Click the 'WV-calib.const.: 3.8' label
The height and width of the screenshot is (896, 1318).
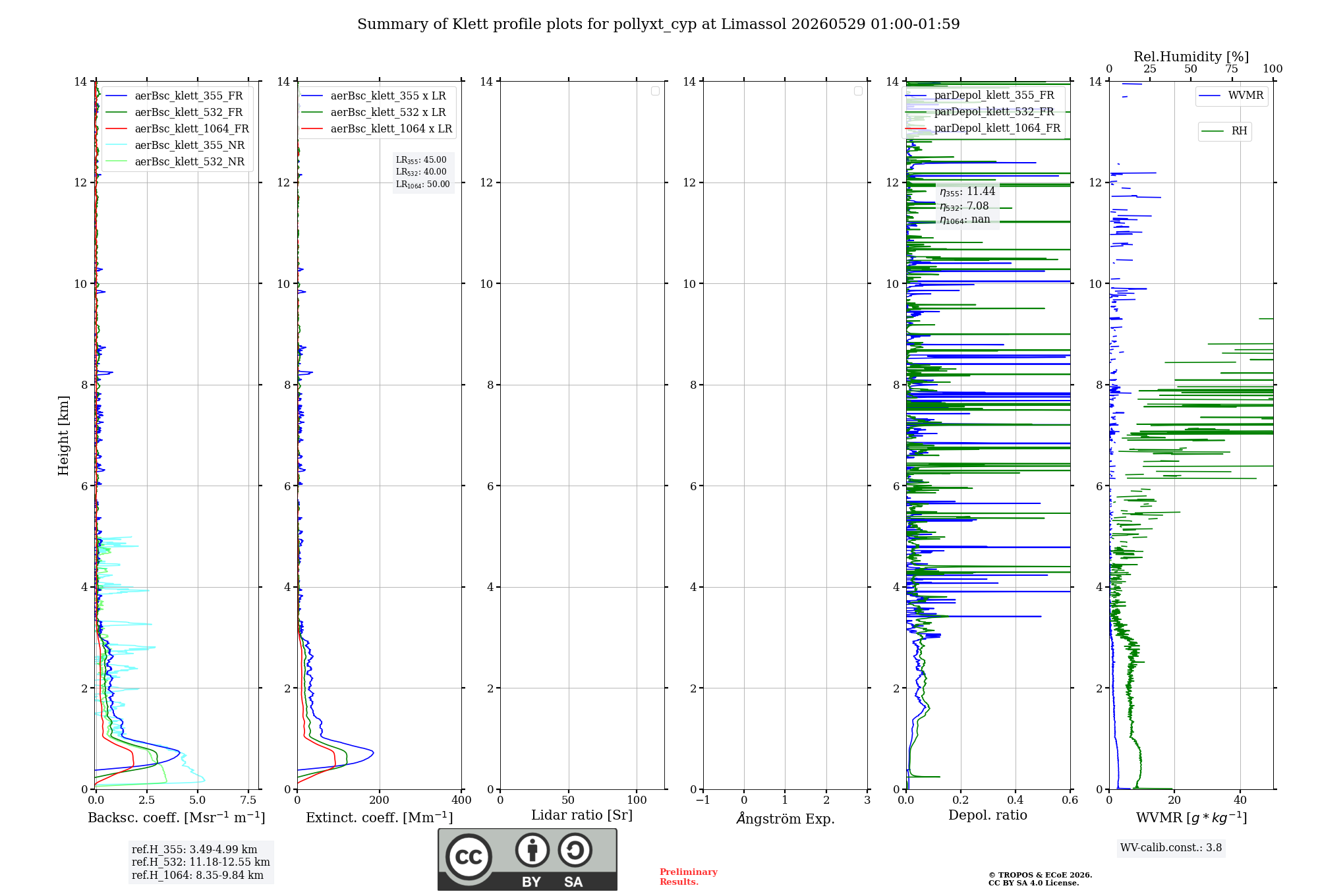1171,848
